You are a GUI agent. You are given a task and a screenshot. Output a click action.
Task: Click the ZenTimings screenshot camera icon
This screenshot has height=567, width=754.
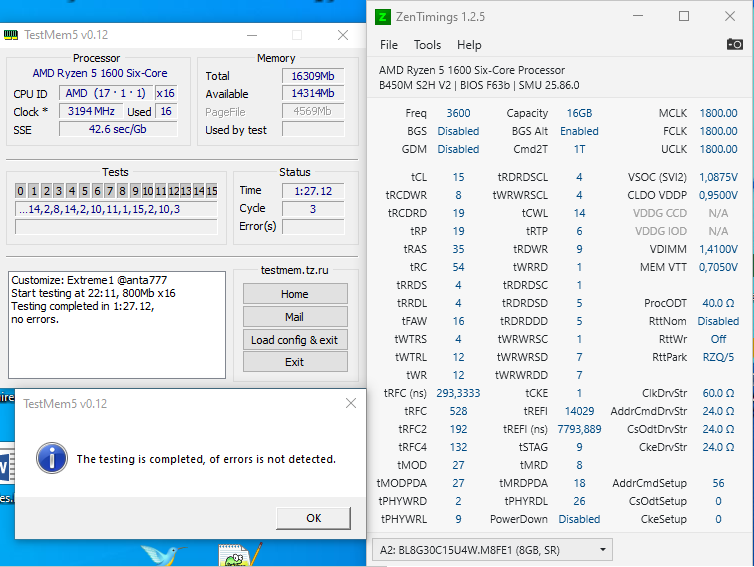(734, 44)
